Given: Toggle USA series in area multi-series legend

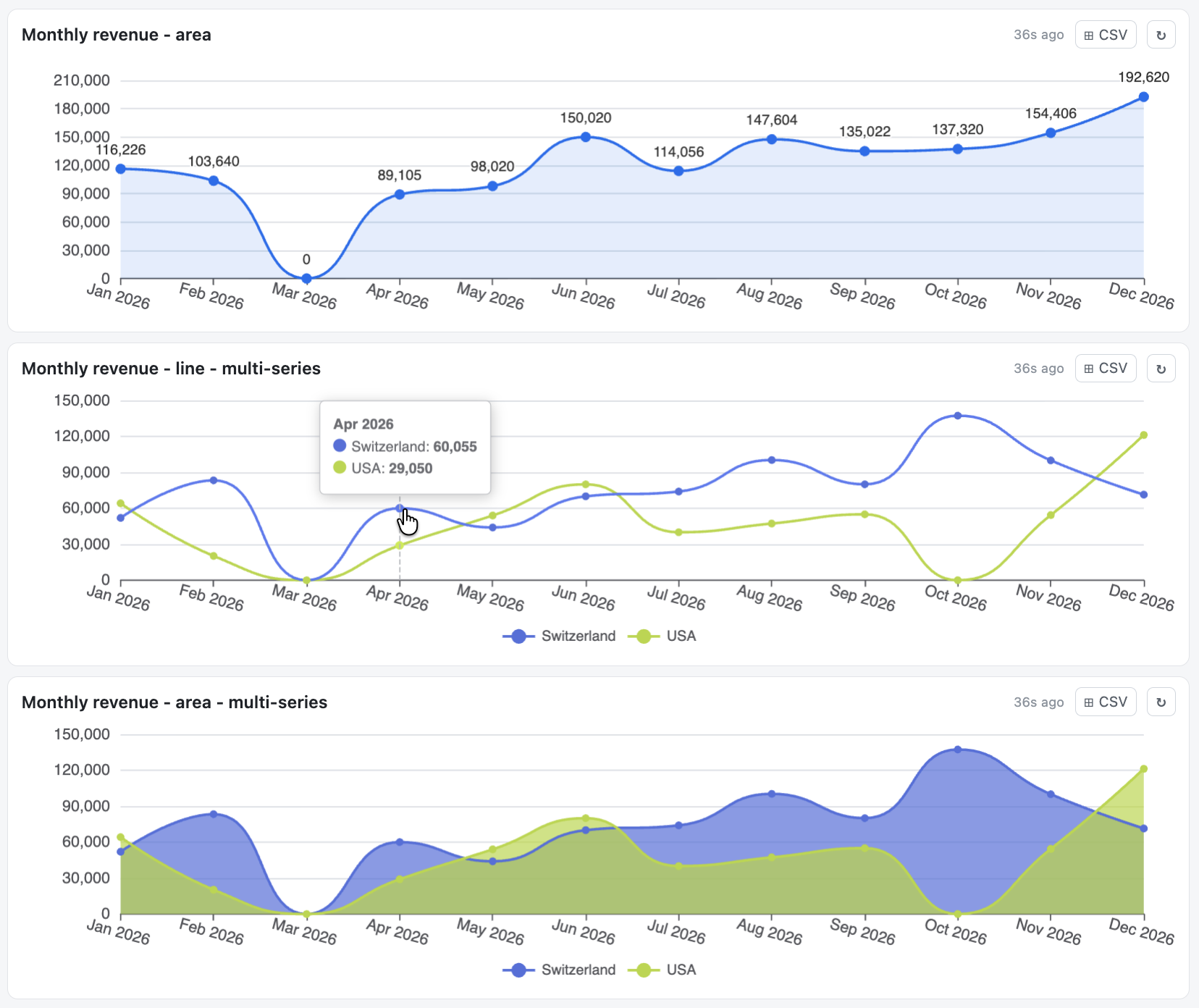Looking at the screenshot, I should pos(662,970).
